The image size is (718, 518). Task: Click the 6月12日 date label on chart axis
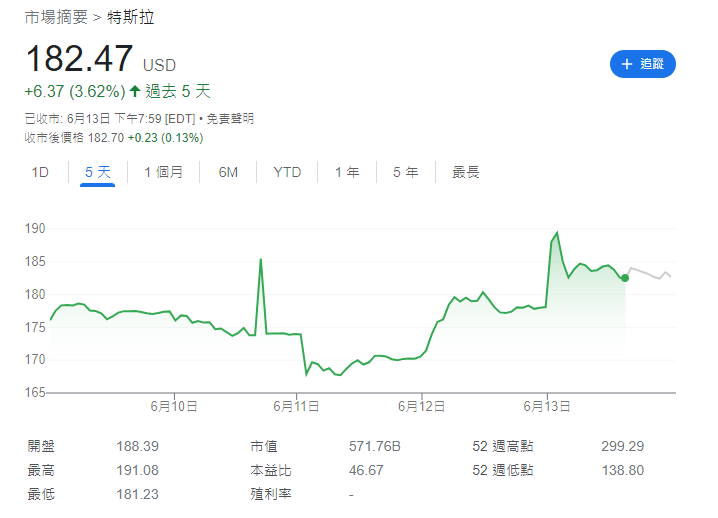(x=421, y=406)
